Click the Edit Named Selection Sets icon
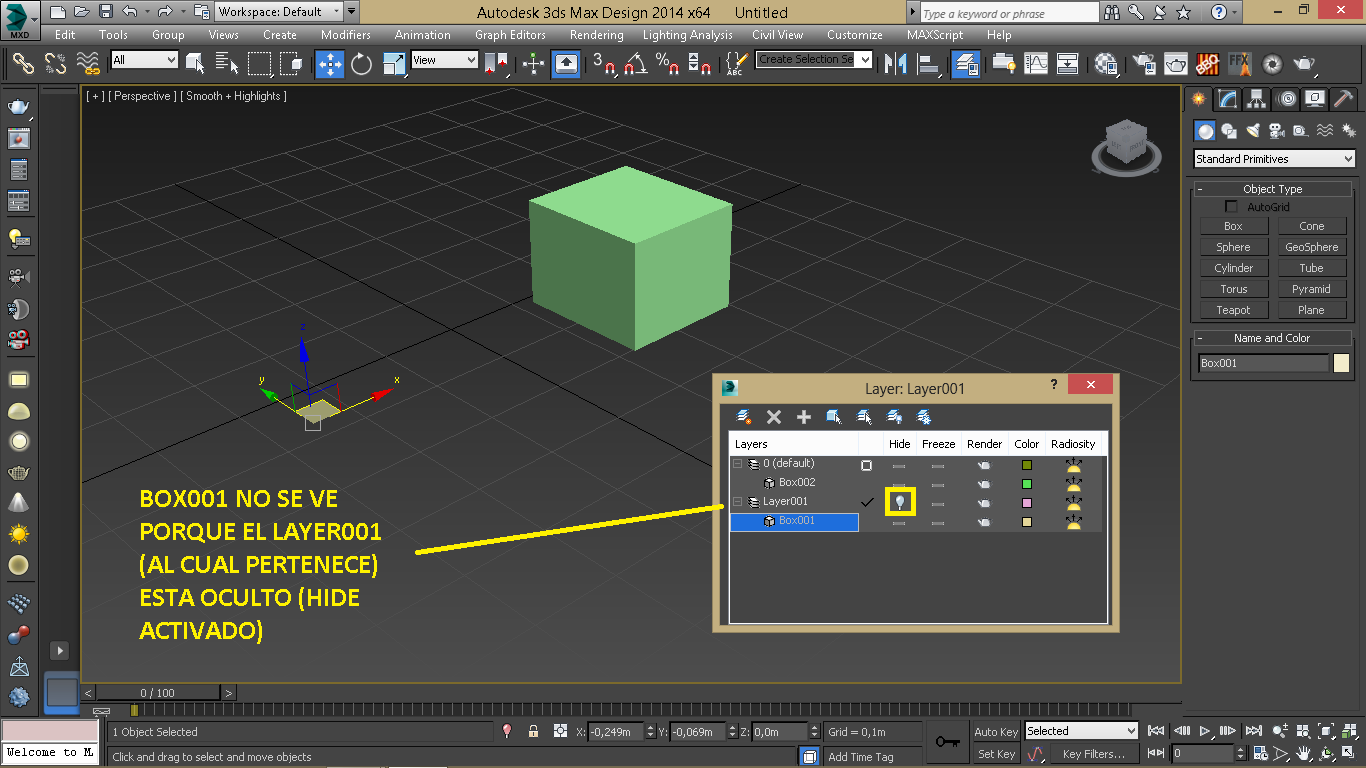1366x768 pixels. pos(736,64)
